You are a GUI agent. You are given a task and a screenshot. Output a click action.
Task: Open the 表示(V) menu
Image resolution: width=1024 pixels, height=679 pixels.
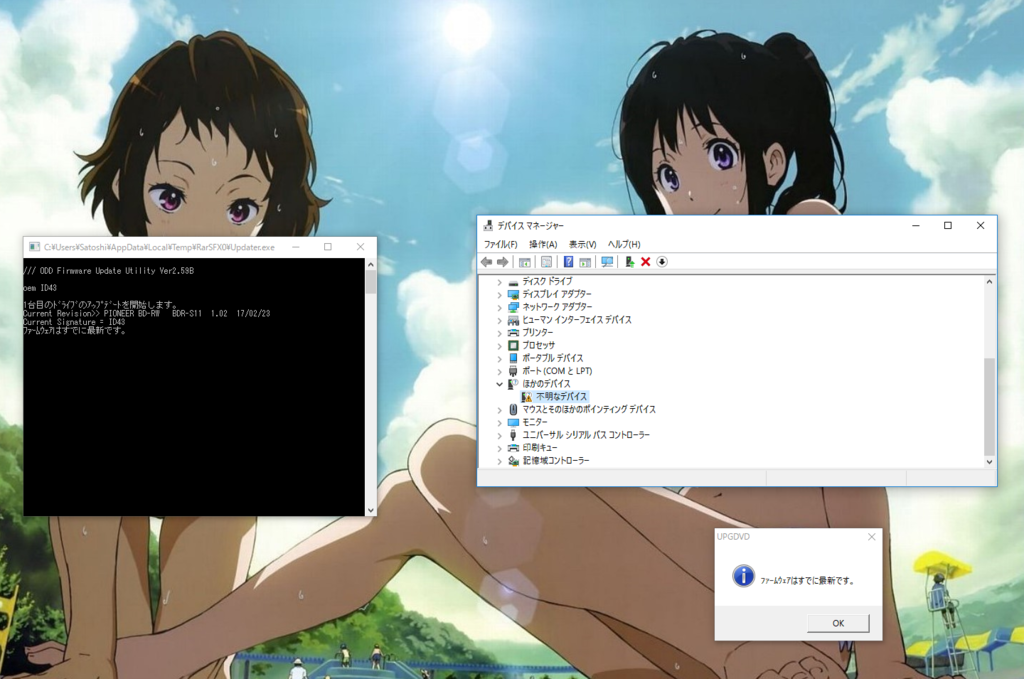point(583,244)
